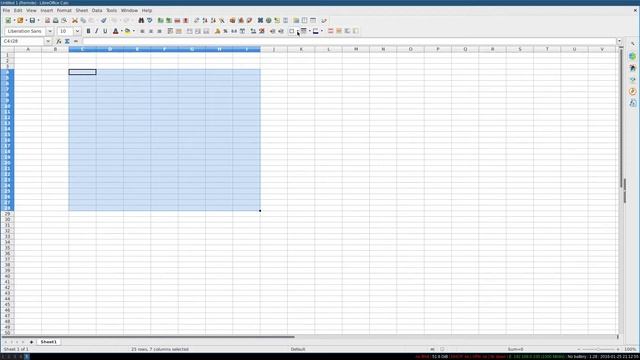Click the Insert Chart icon
This screenshot has width=640, height=360.
coord(241,20)
